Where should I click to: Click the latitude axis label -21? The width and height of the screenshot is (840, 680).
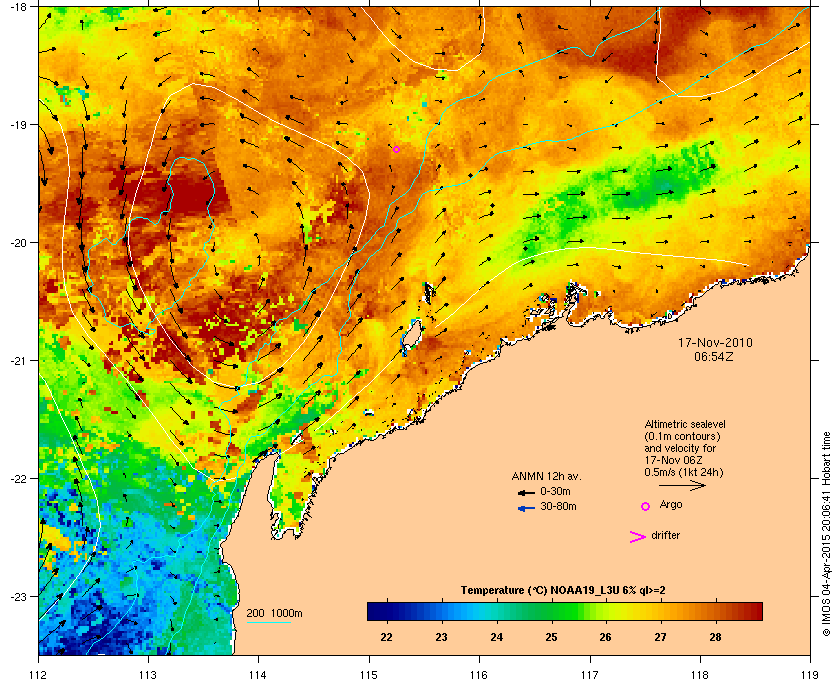tap(19, 360)
